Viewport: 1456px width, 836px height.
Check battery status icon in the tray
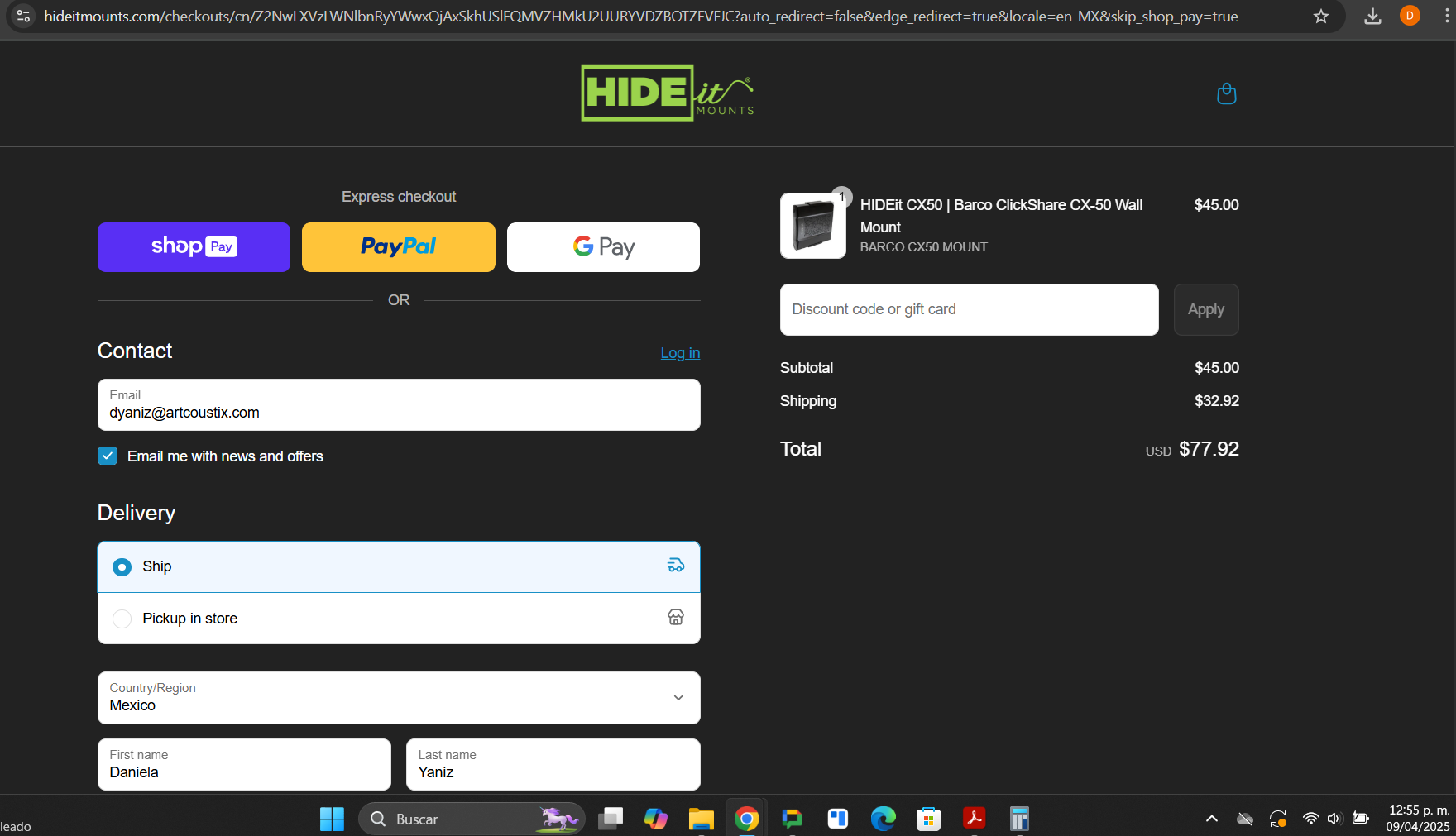coord(1360,819)
